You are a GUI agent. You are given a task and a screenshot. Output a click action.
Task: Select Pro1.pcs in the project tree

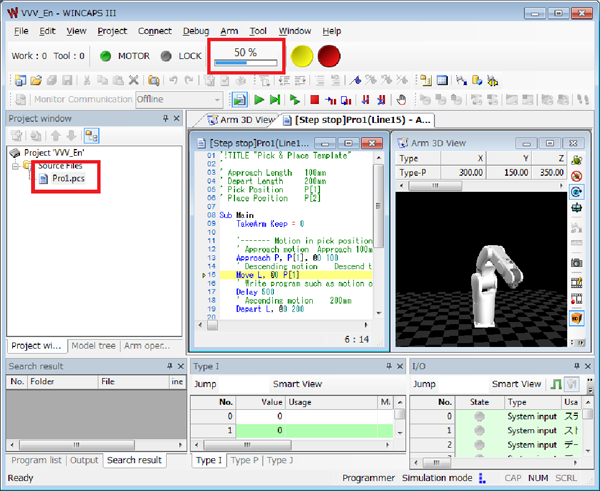69,178
